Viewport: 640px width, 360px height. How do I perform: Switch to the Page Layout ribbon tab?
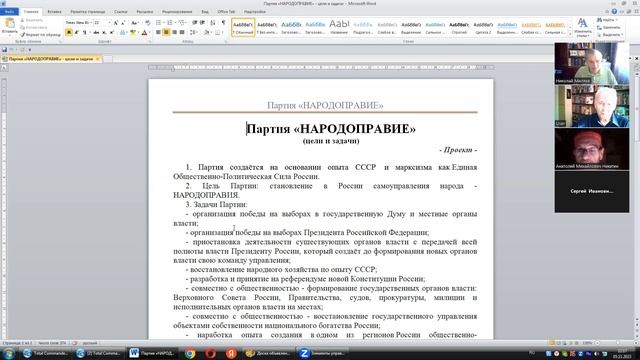pyautogui.click(x=87, y=12)
